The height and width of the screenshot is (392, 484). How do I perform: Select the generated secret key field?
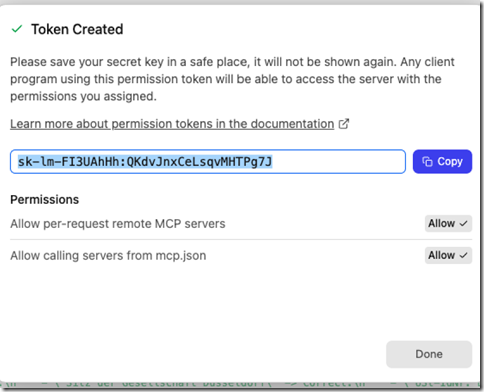[x=208, y=162]
